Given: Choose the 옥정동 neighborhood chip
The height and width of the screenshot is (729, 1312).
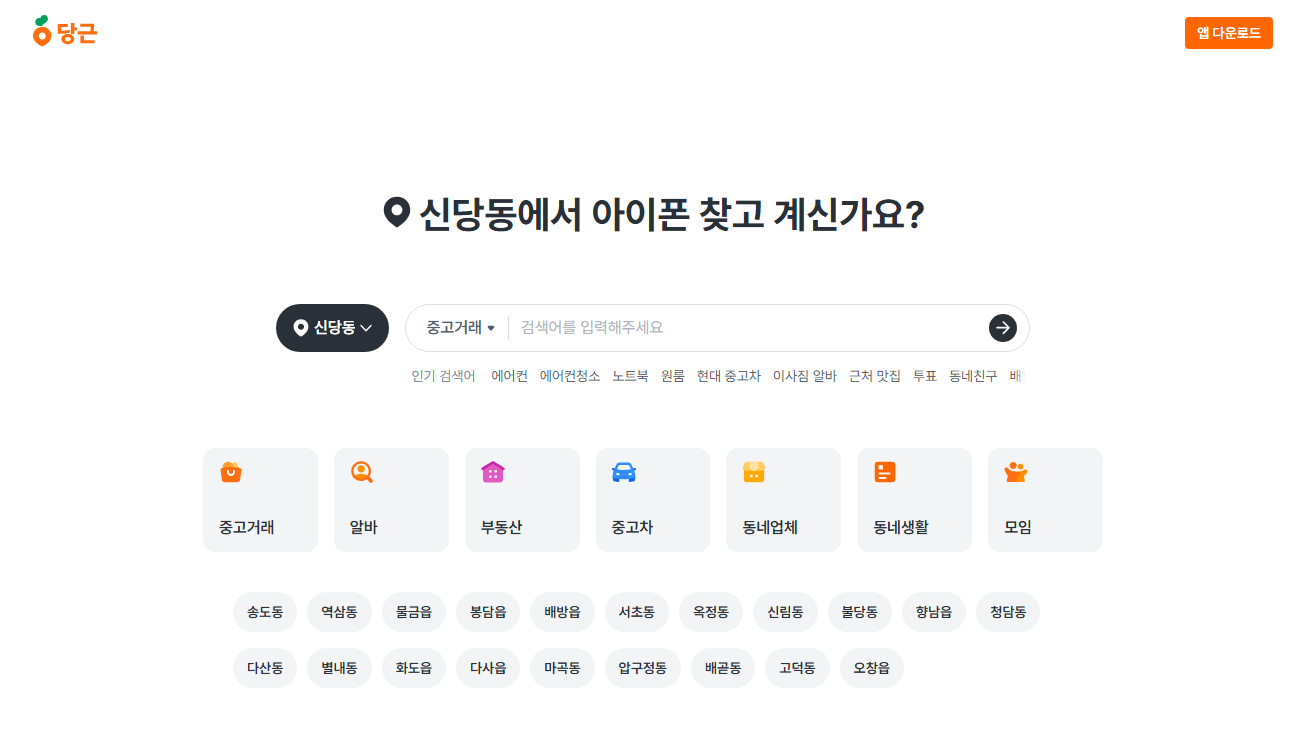Looking at the screenshot, I should (x=711, y=612).
